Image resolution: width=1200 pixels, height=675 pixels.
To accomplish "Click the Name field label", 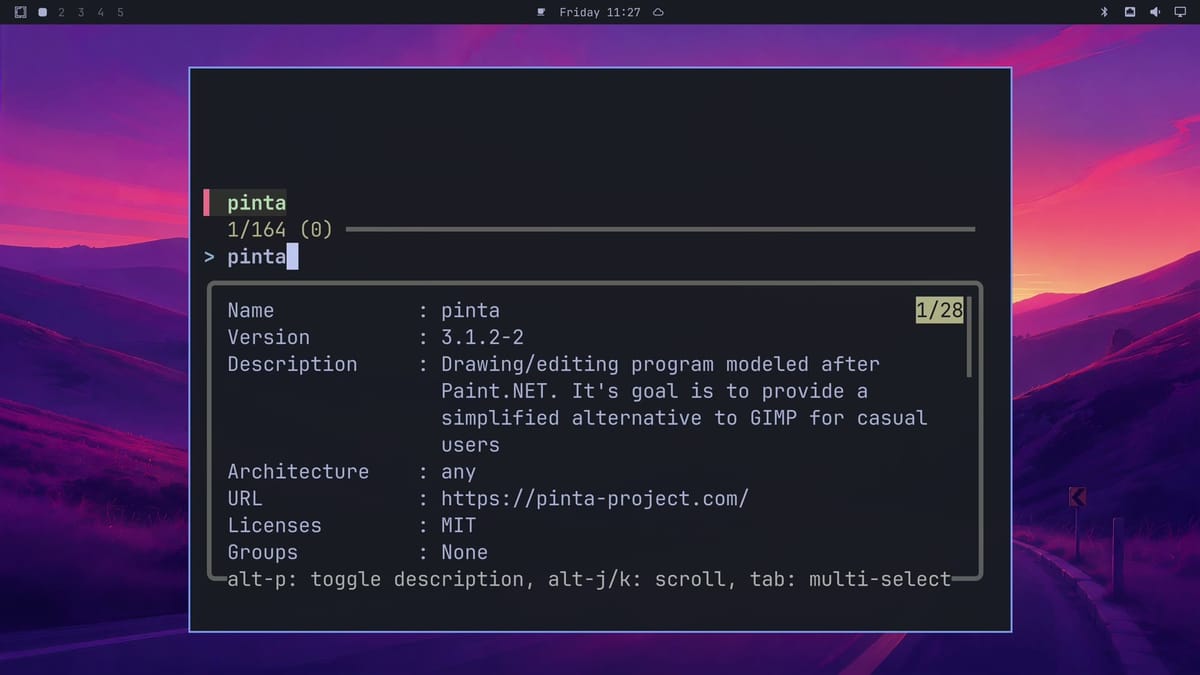I will click(x=251, y=310).
